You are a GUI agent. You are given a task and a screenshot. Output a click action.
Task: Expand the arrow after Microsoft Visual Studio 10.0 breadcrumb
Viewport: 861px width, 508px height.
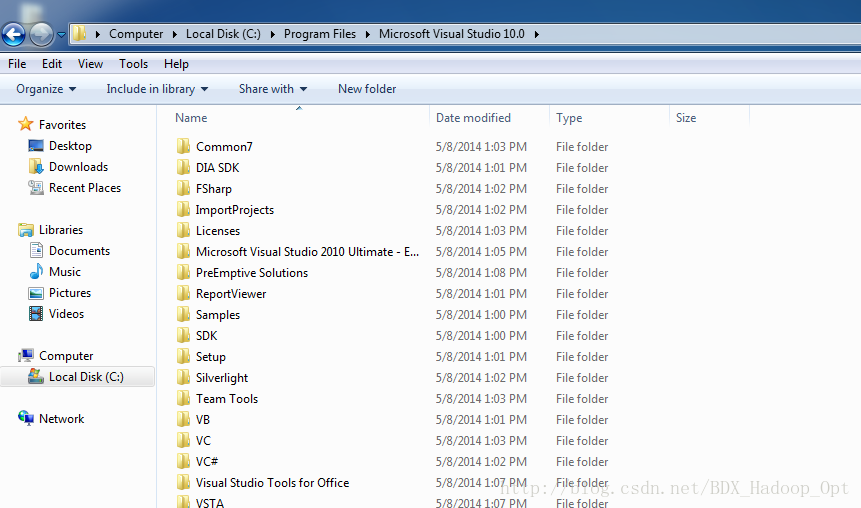[536, 34]
